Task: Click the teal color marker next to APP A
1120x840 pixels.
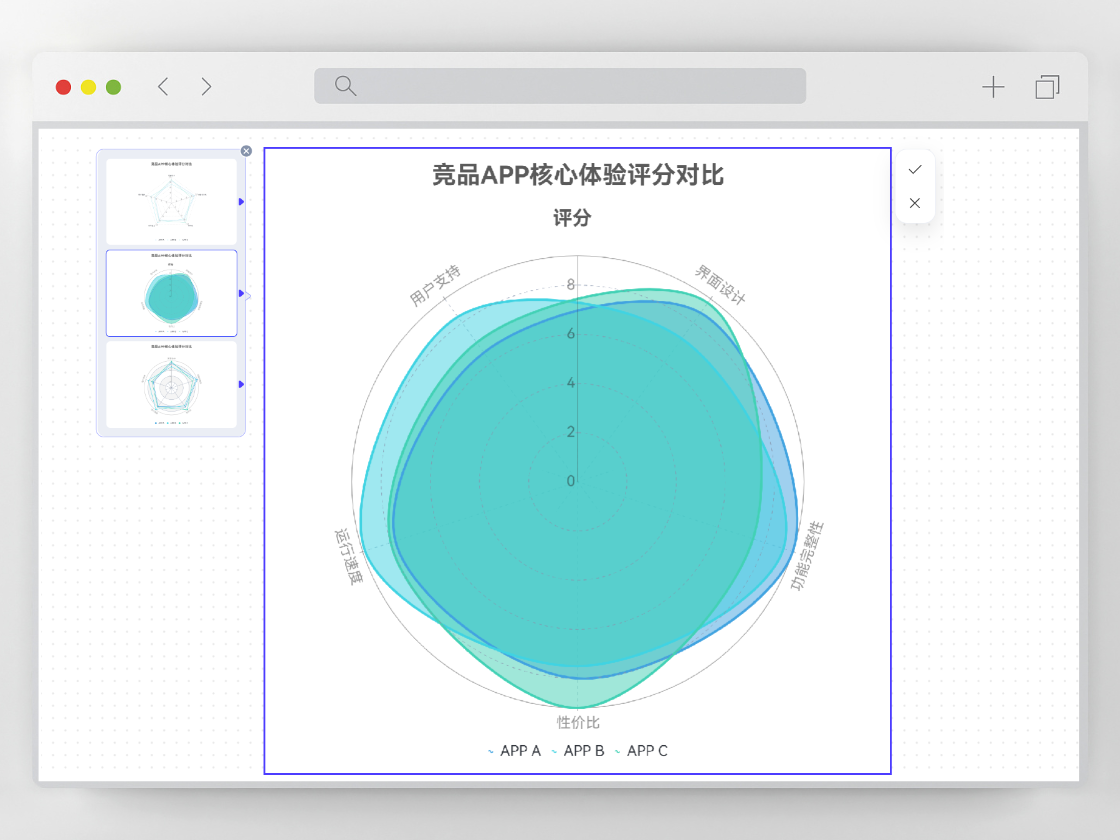Action: [x=490, y=750]
